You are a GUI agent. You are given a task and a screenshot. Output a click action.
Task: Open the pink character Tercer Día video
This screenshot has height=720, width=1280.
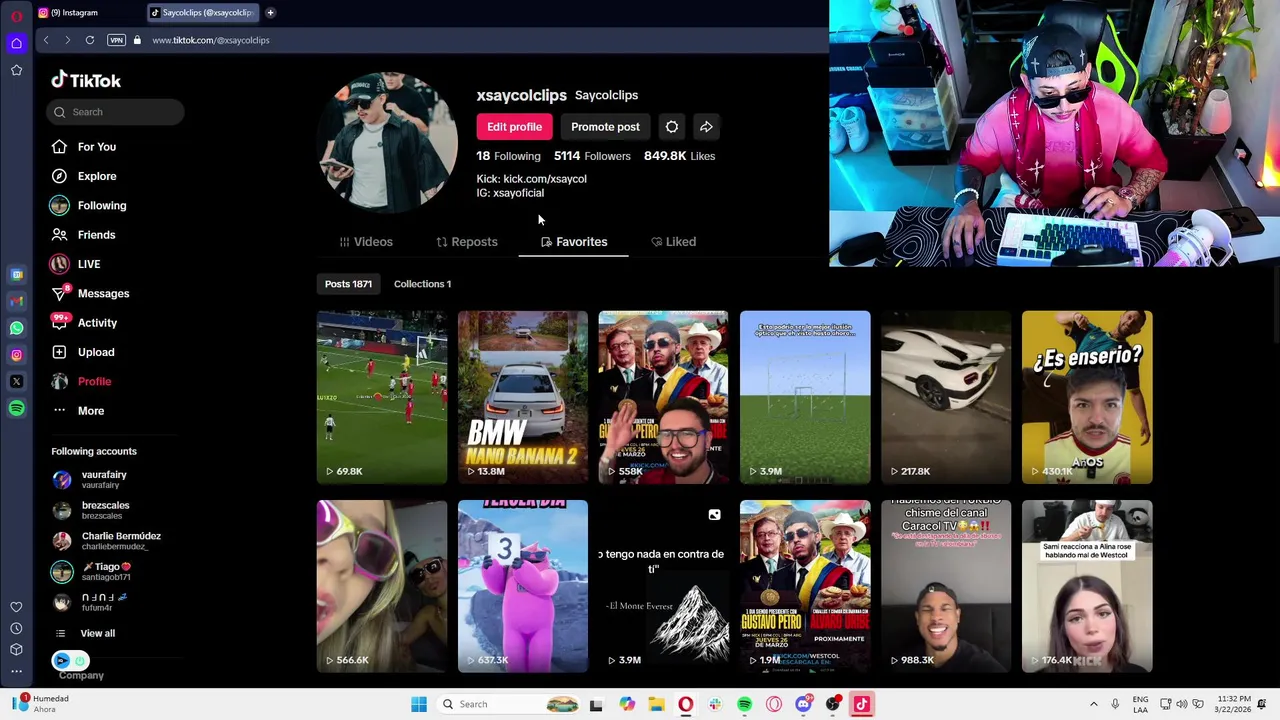(523, 586)
